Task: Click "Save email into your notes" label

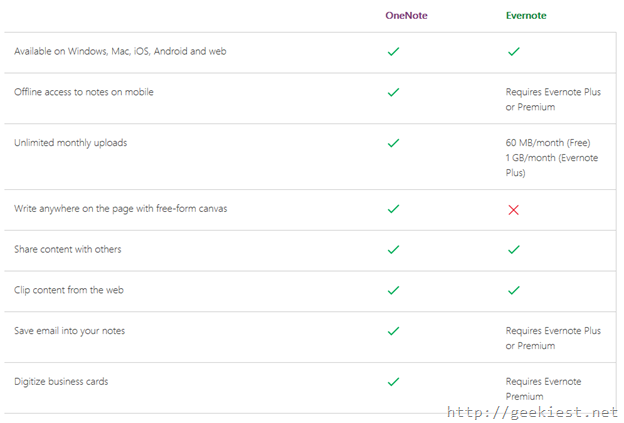Action: tap(69, 330)
